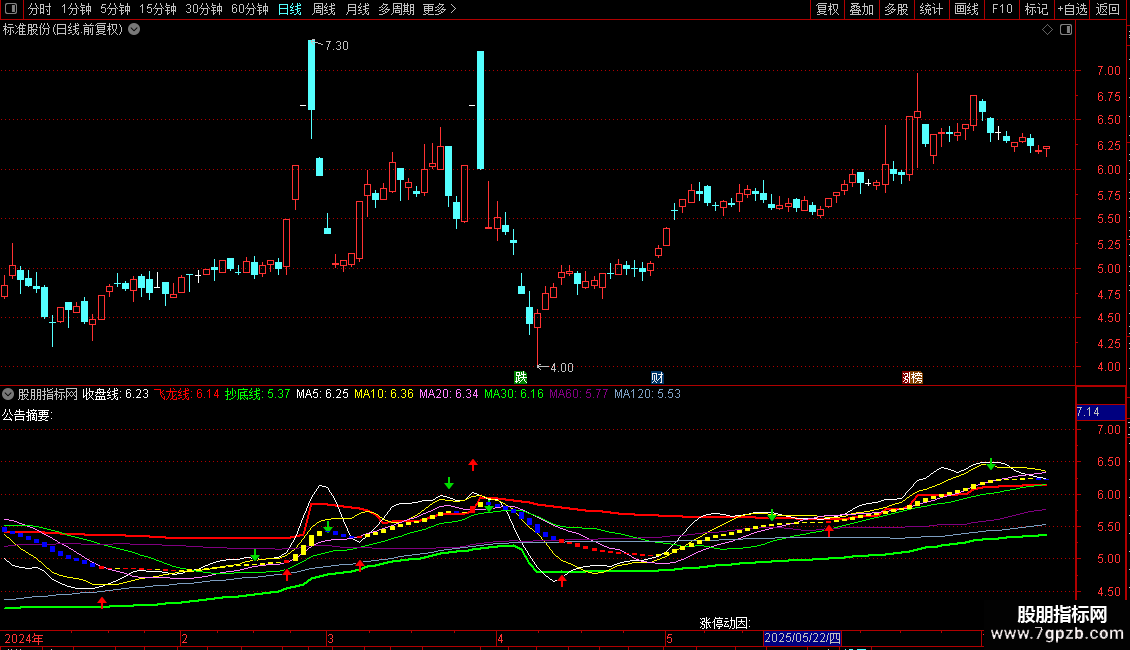
Task: Click the MA60: 5.77 value
Action: (x=579, y=394)
